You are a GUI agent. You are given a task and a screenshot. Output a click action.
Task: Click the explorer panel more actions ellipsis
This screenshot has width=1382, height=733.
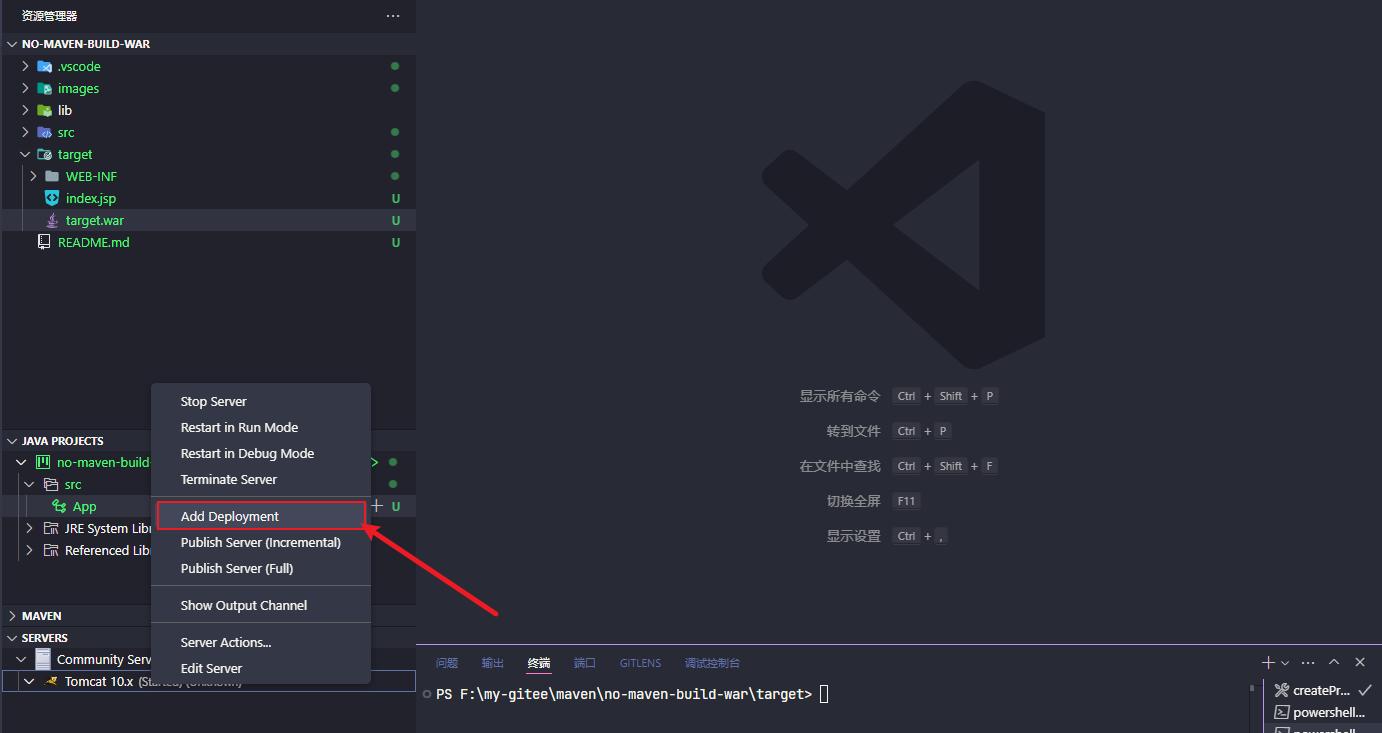click(x=393, y=16)
